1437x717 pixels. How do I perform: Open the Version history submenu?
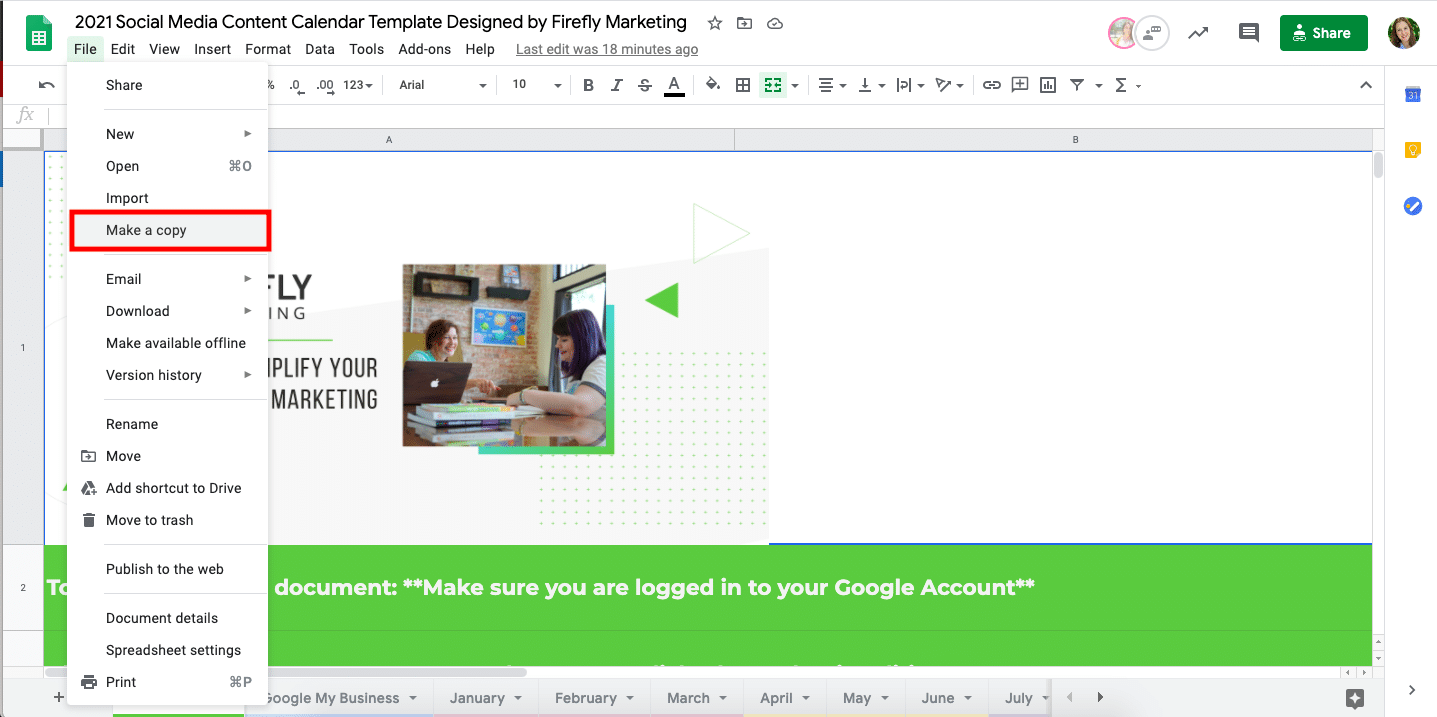pos(168,375)
